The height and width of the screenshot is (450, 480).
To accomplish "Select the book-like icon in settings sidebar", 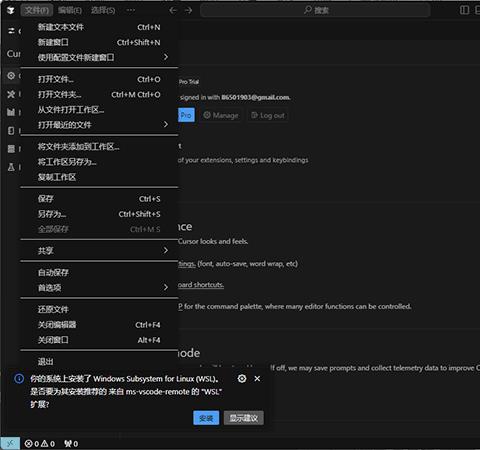I will (x=11, y=130).
